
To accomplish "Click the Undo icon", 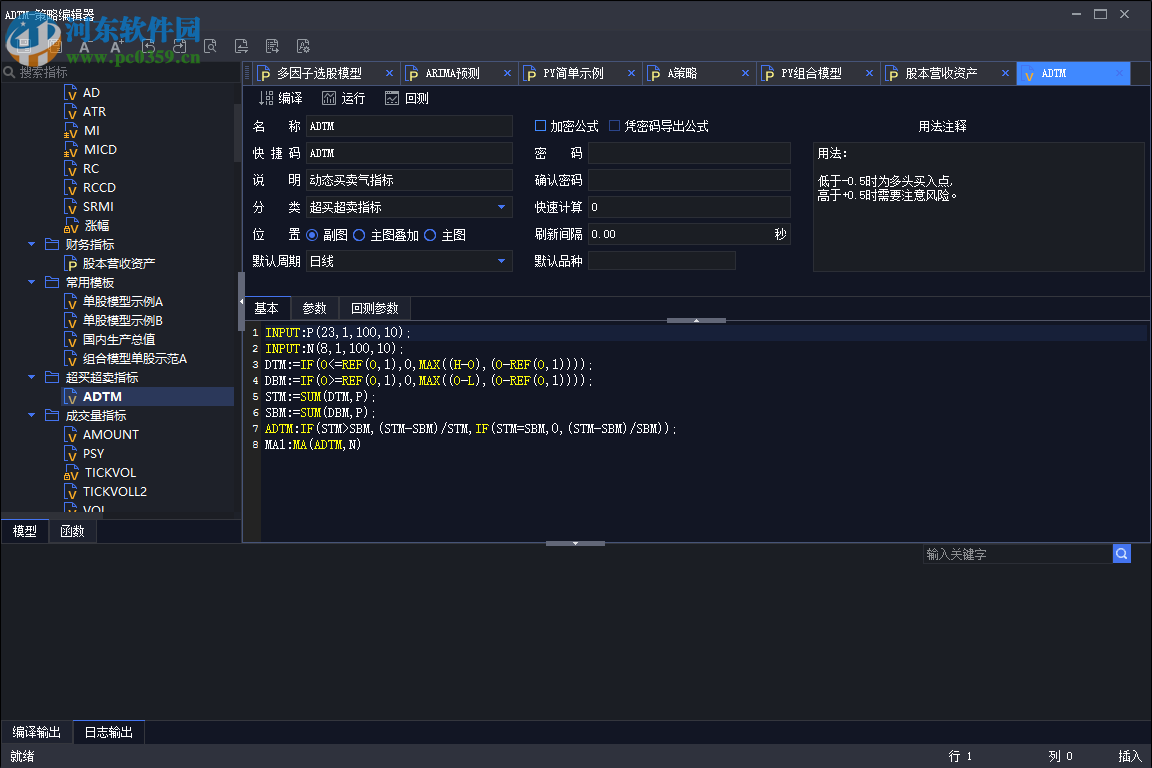I will coord(149,45).
